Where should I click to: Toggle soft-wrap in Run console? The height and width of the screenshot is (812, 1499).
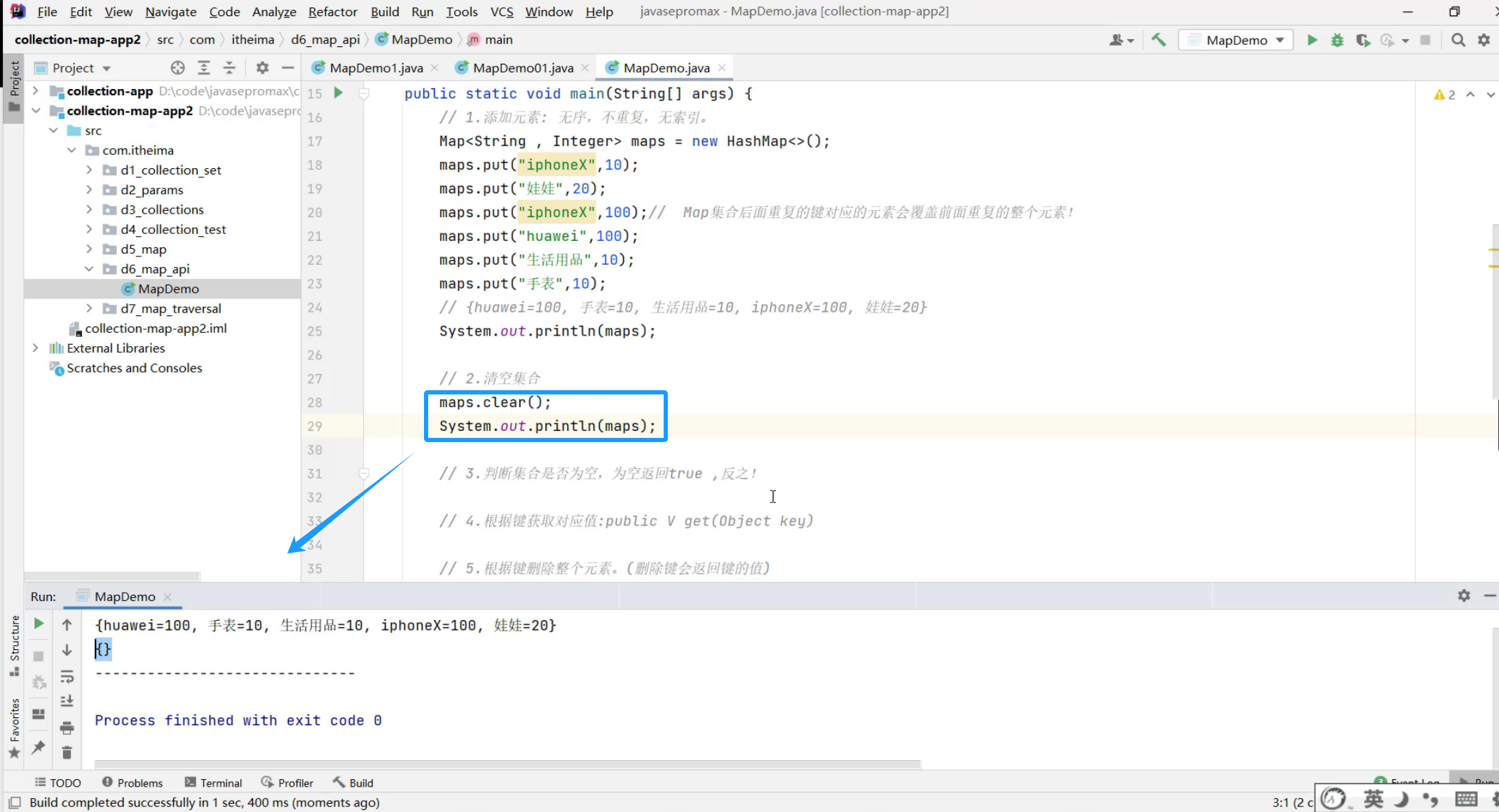point(67,676)
